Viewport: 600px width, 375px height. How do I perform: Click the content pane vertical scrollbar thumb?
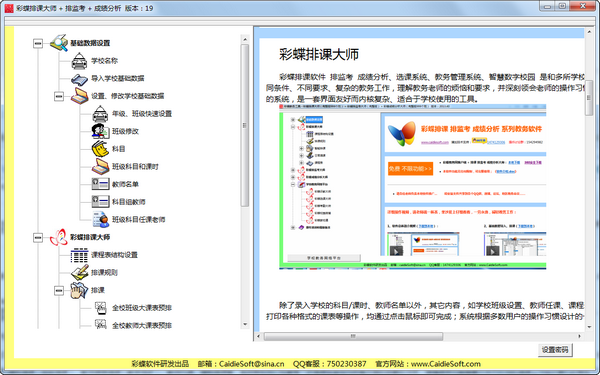pos(589,98)
